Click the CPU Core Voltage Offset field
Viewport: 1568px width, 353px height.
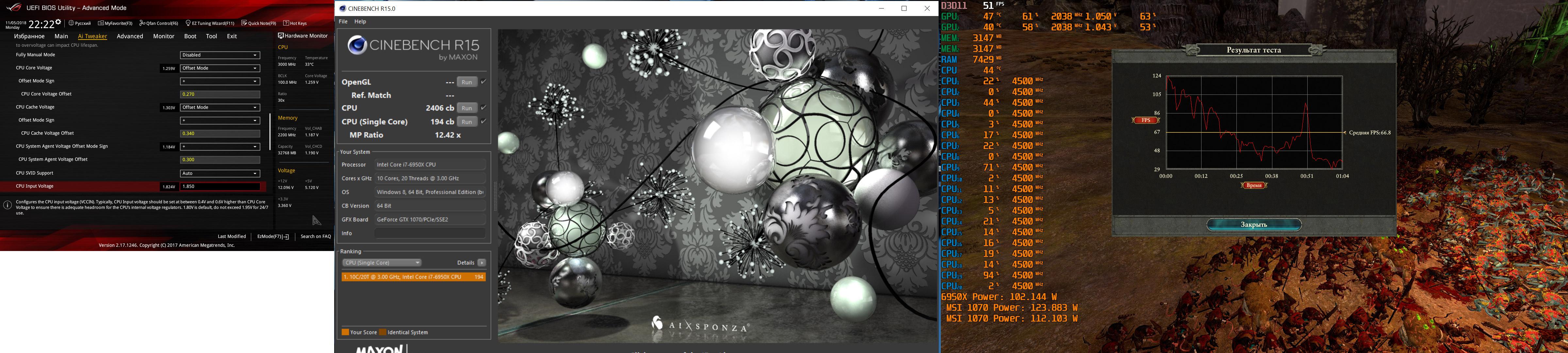[x=220, y=94]
